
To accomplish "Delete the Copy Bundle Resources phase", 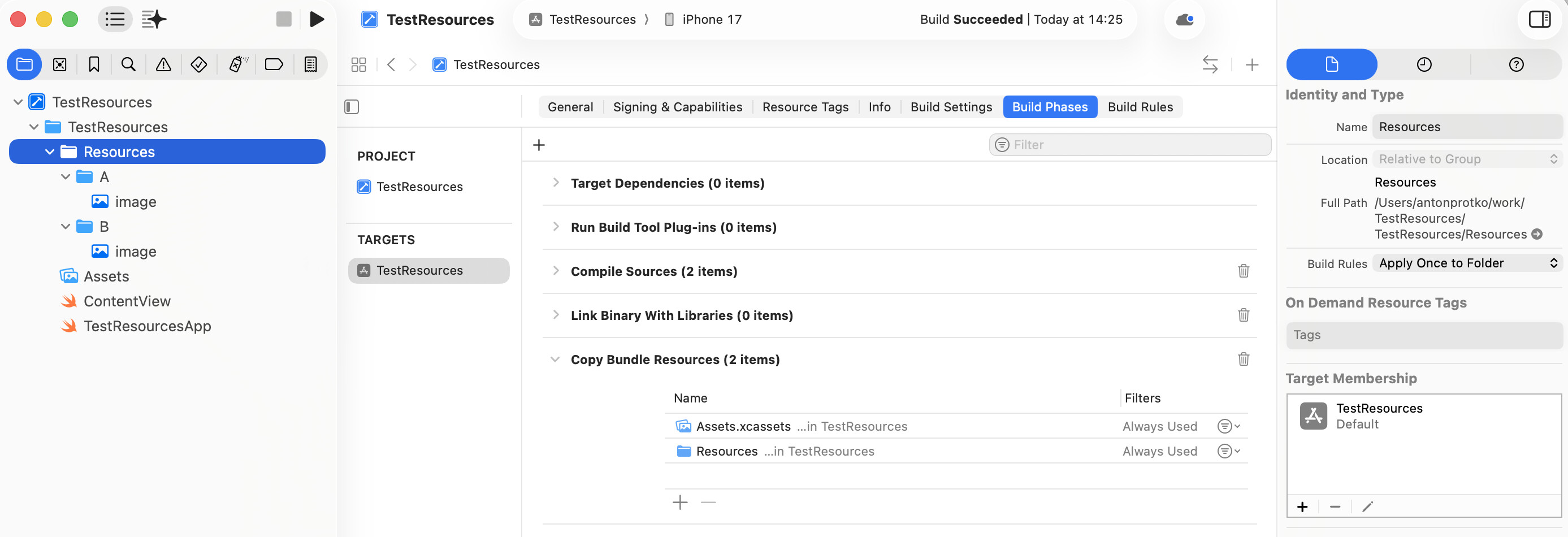I will 1243,359.
